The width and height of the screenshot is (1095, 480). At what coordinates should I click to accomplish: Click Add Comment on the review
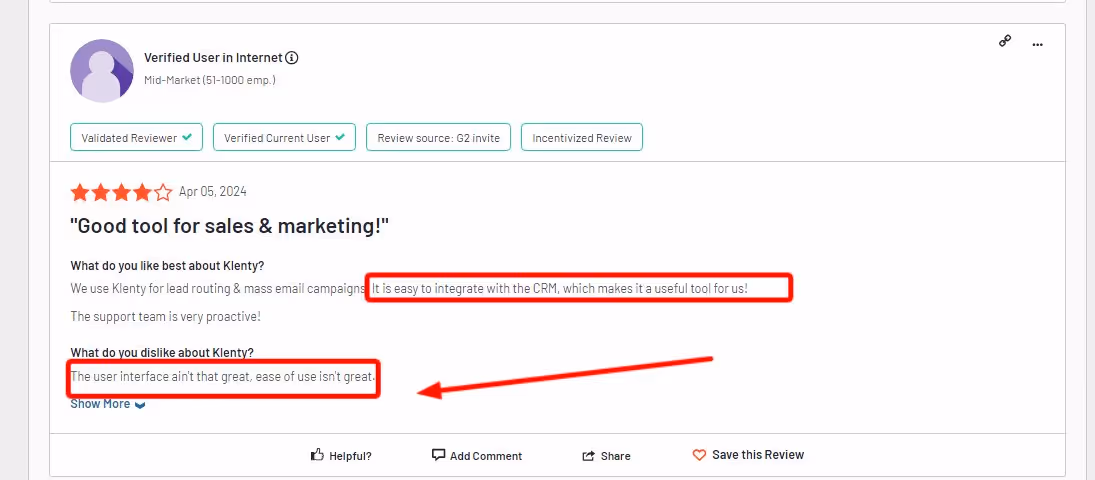pos(477,456)
